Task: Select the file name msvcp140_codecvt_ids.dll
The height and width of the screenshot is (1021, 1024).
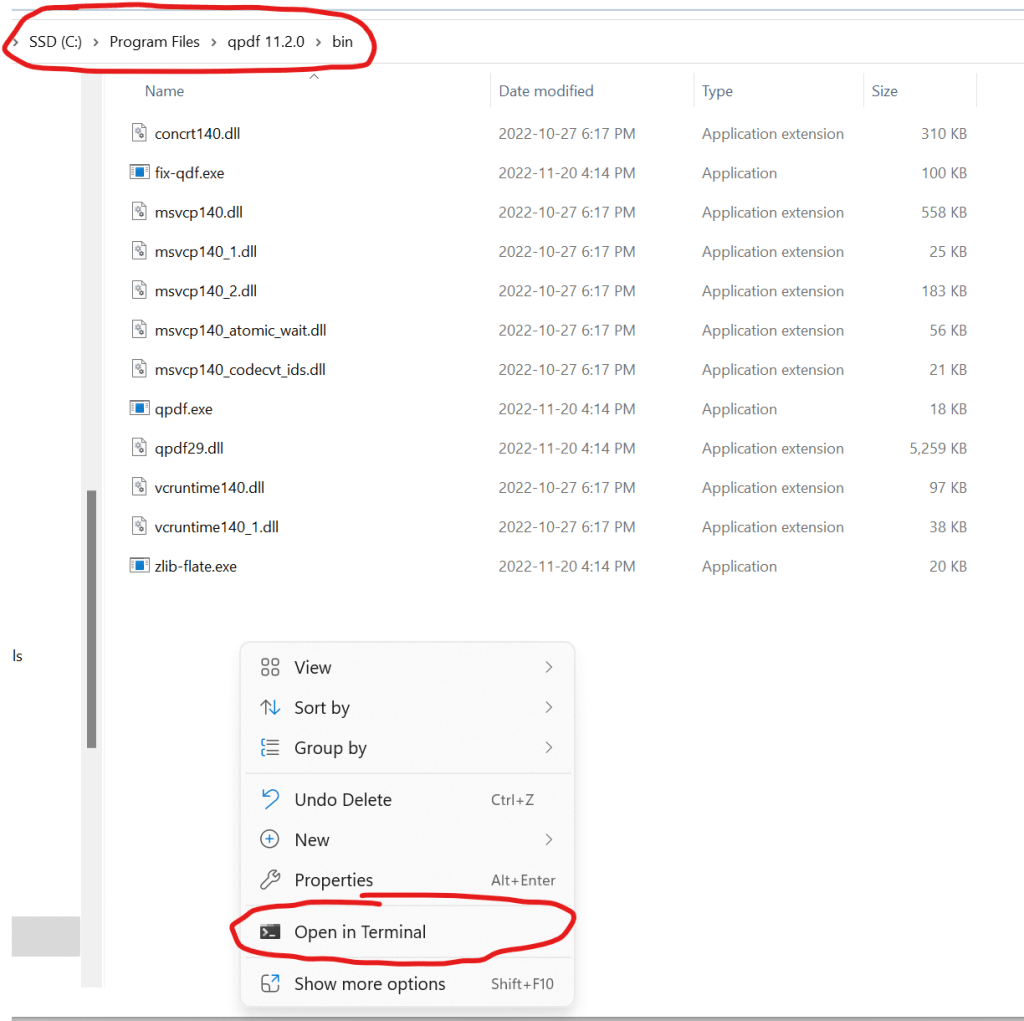Action: (240, 370)
